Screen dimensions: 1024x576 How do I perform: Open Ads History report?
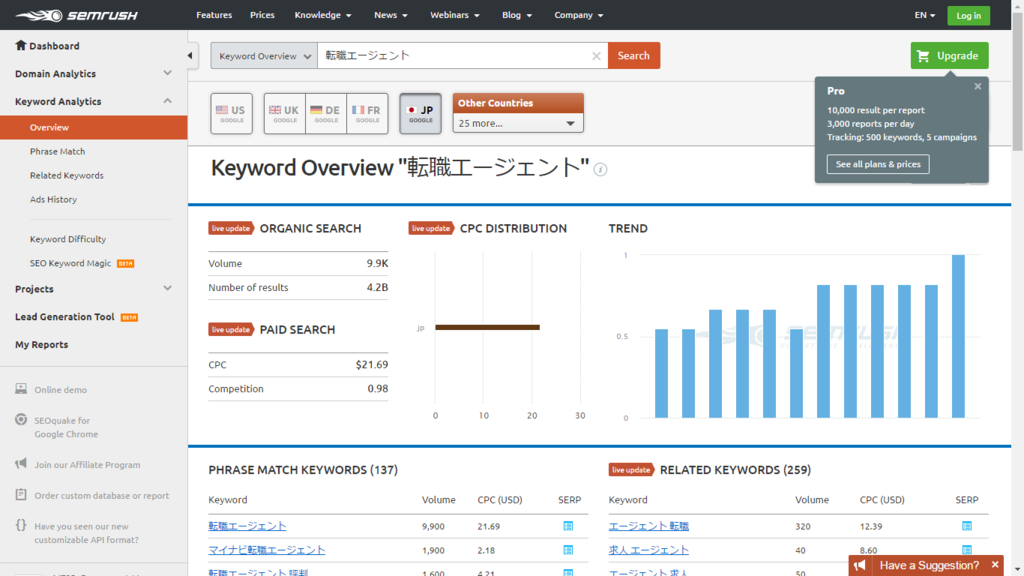click(x=53, y=200)
